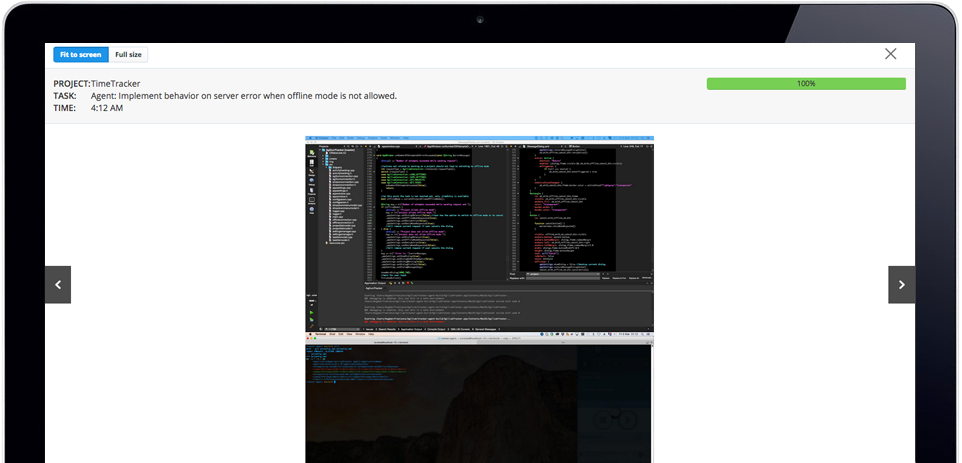Click the 100% activity progress bar
Image resolution: width=962 pixels, height=463 pixels.
[806, 83]
